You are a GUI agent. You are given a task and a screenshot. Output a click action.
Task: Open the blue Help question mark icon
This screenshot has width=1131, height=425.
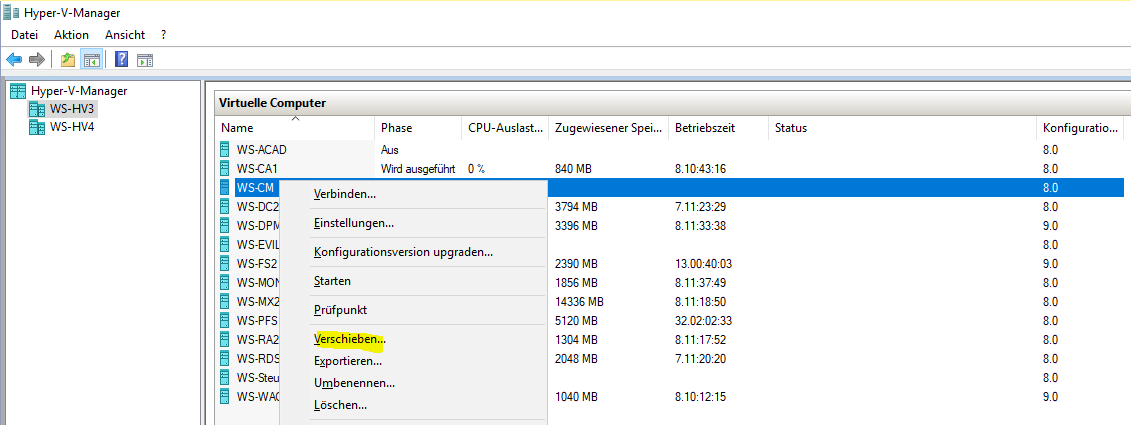tap(122, 59)
